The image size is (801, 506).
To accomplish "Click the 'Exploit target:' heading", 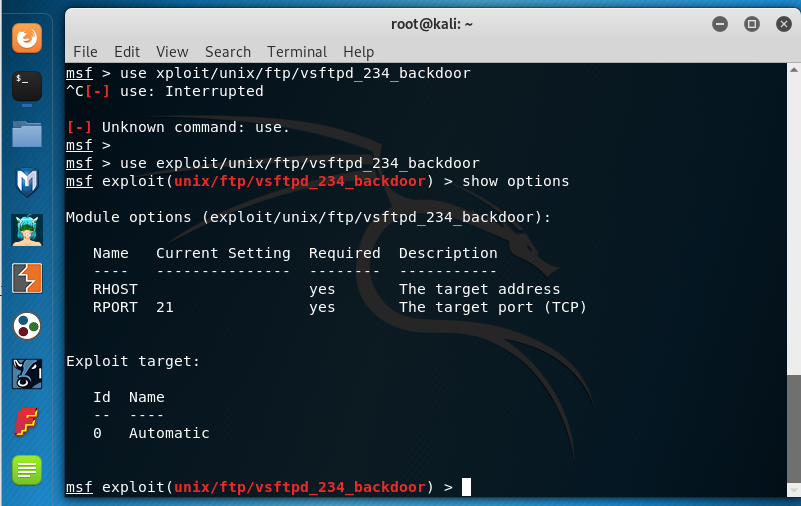I will pos(133,362).
